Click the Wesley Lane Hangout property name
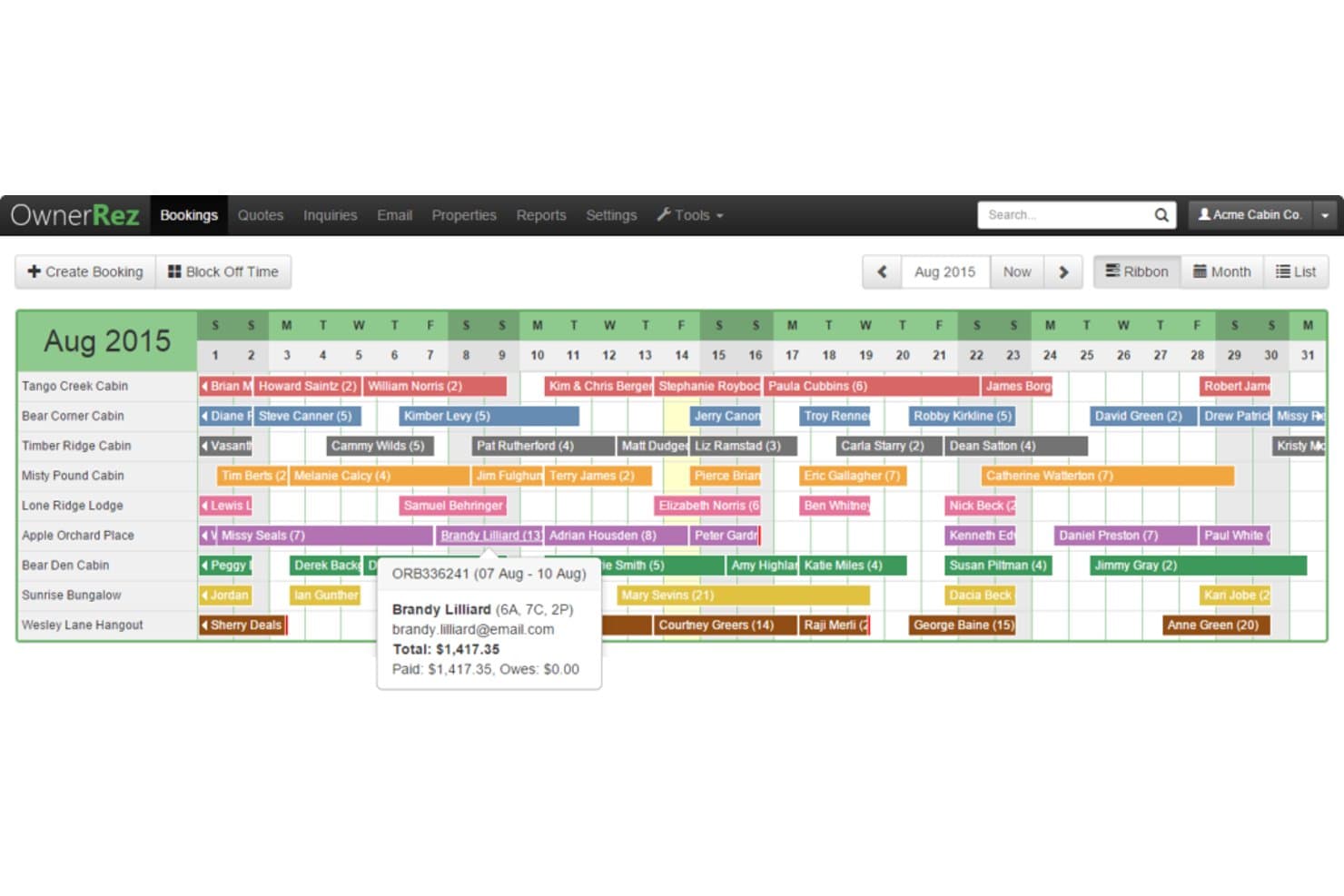Viewport: 1344px width, 896px height. coord(83,625)
